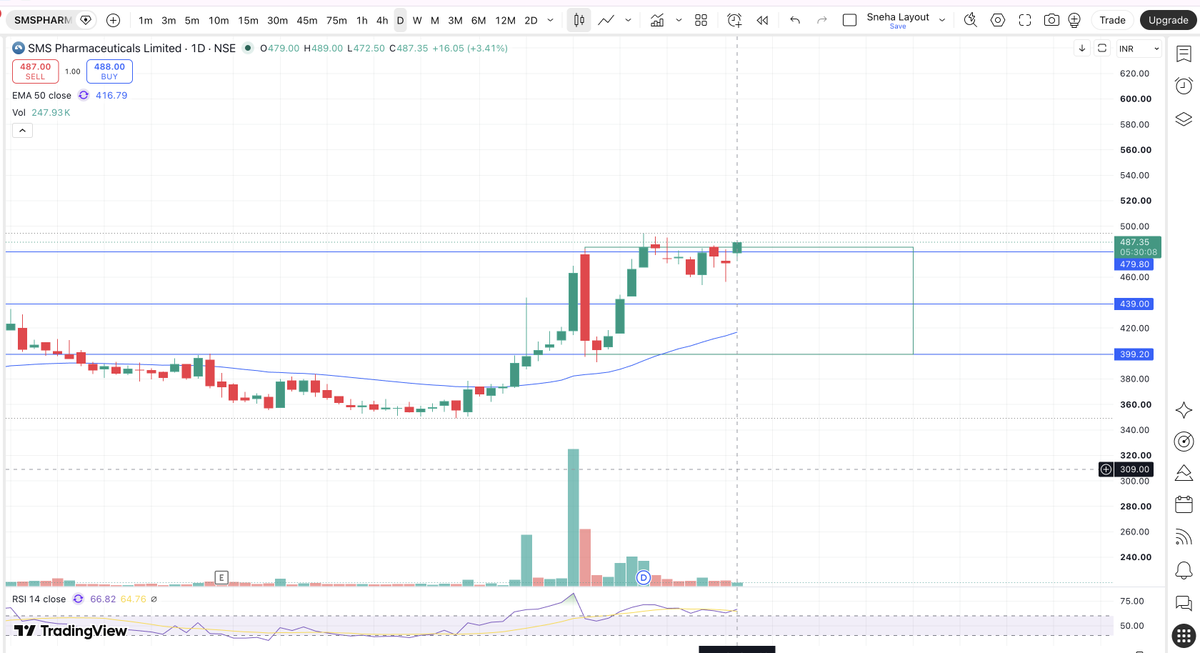
Task: Open the Indicators icon
Action: click(657, 20)
